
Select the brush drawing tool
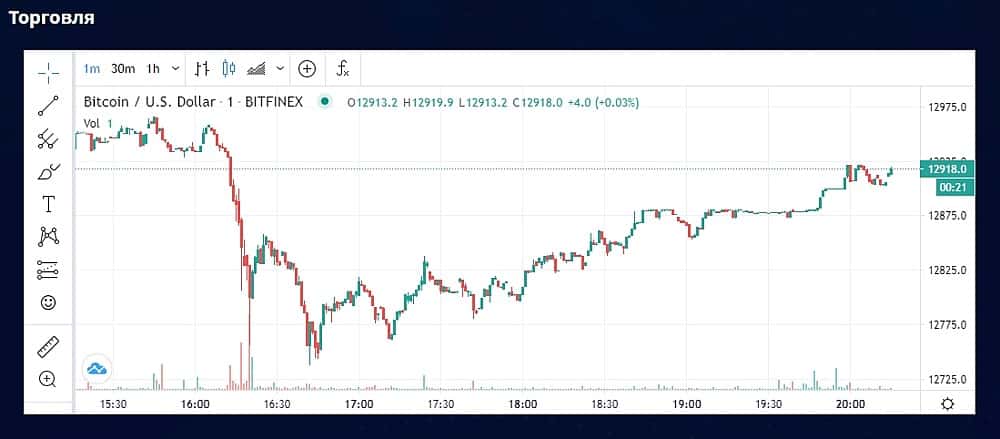(x=48, y=172)
